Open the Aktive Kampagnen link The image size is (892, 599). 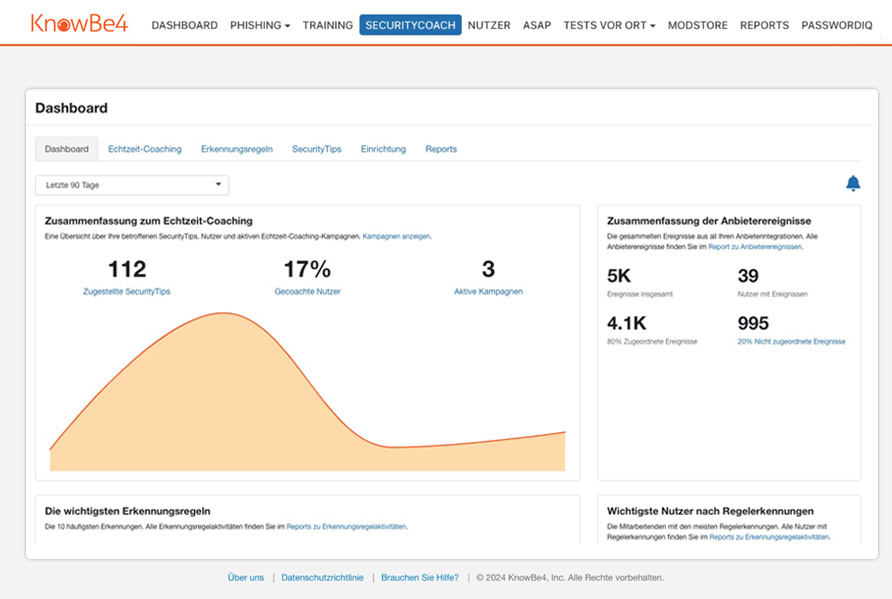point(488,291)
